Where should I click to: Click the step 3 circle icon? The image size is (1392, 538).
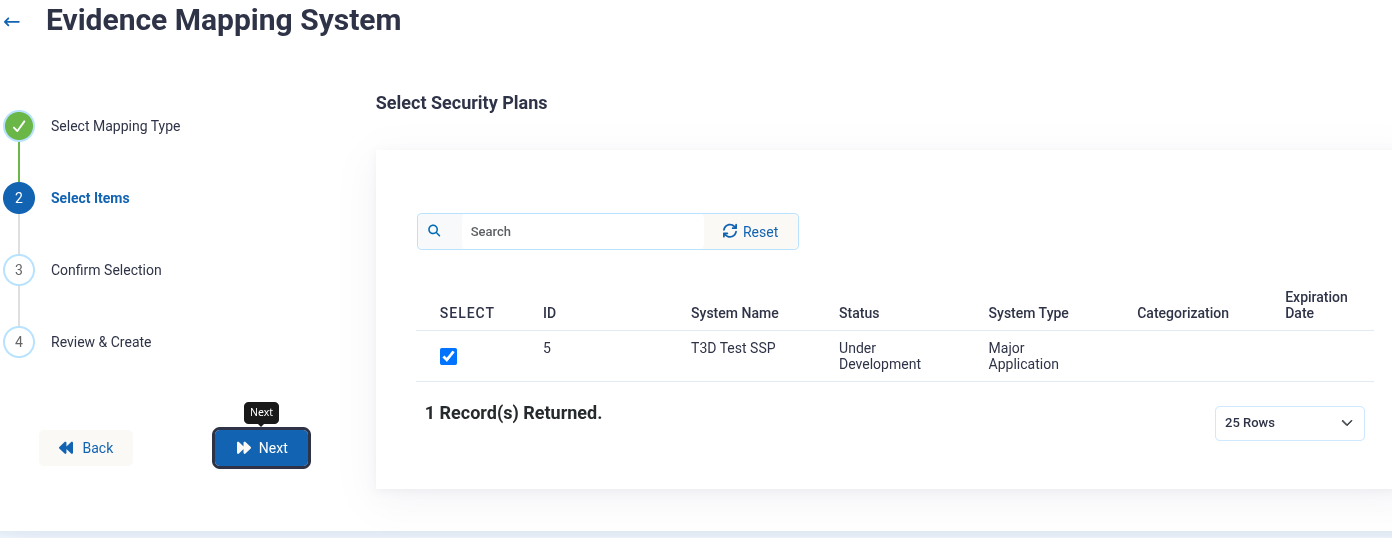click(x=19, y=270)
